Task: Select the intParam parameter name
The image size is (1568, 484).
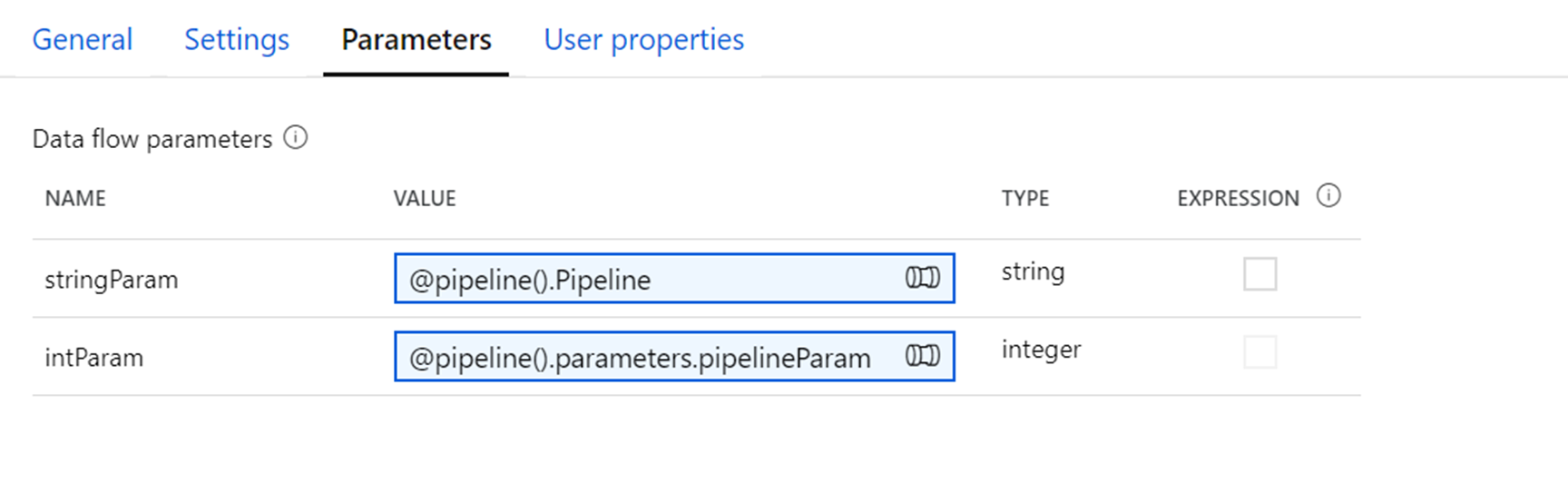Action: click(94, 358)
